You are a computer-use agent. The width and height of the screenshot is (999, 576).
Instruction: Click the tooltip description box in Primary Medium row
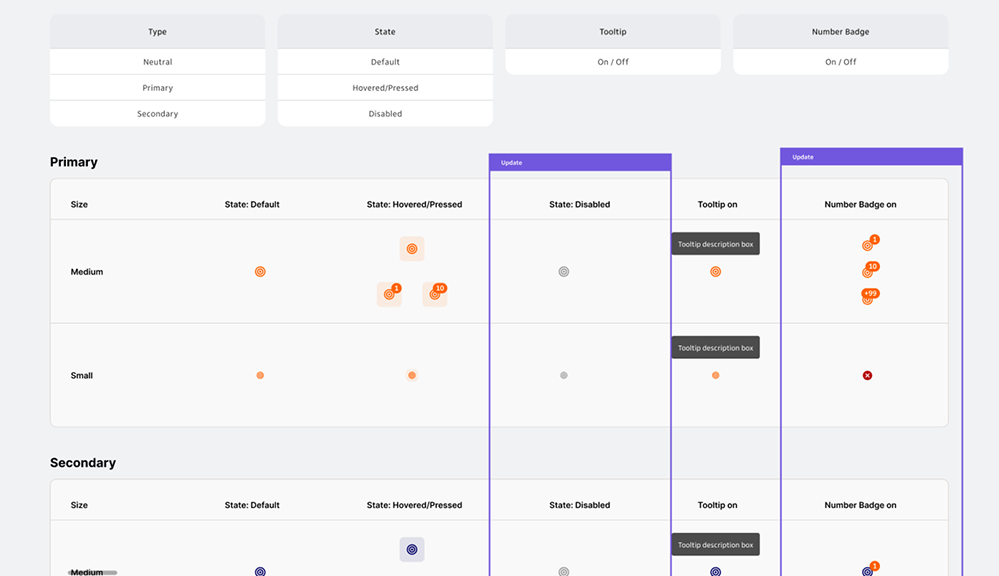click(x=715, y=244)
